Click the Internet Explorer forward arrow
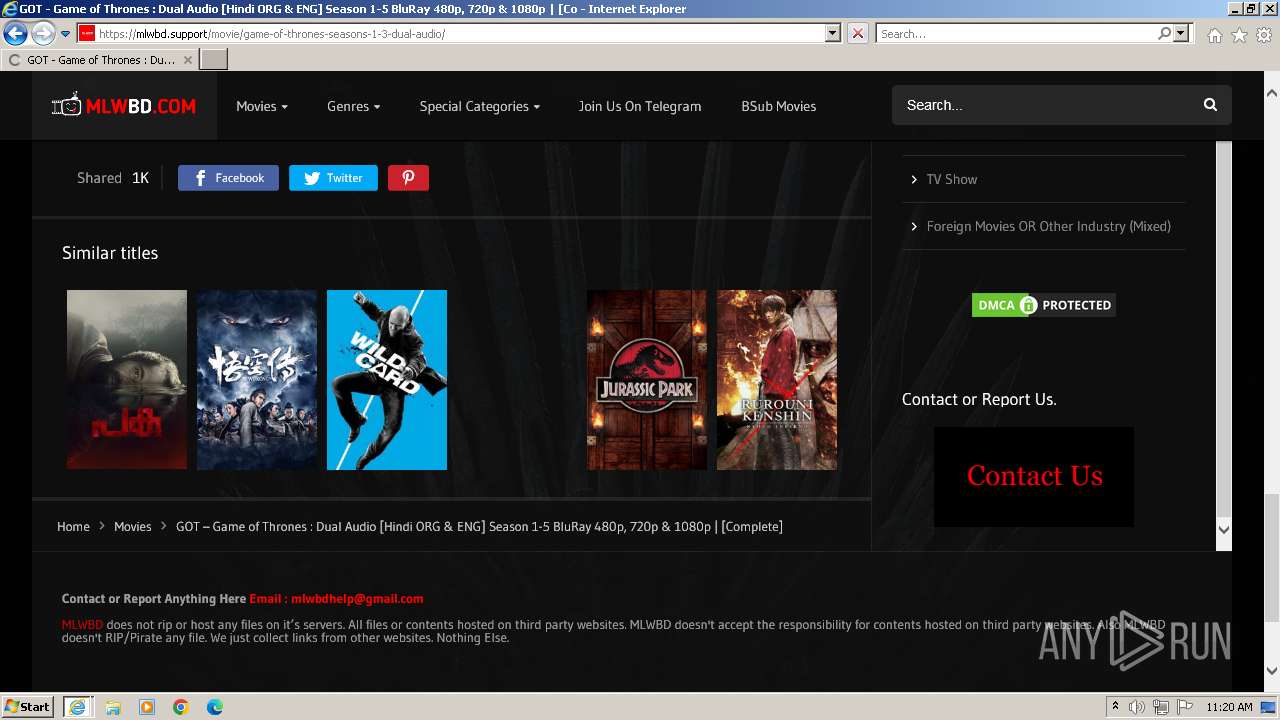This screenshot has width=1280, height=720. pyautogui.click(x=43, y=34)
